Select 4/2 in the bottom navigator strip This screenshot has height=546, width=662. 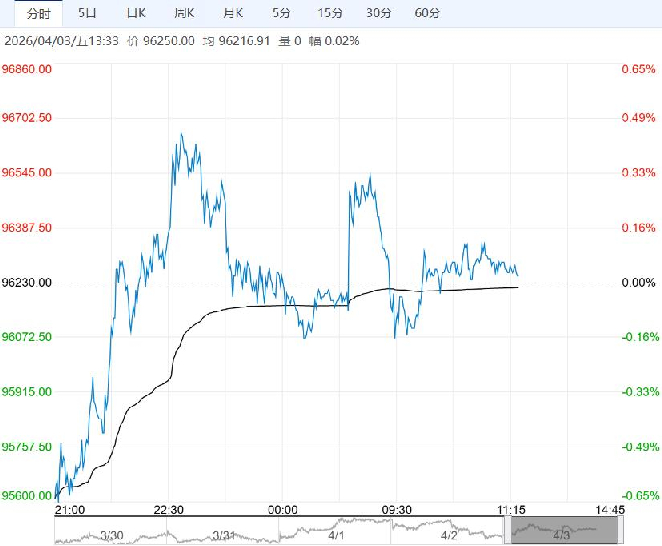[451, 536]
